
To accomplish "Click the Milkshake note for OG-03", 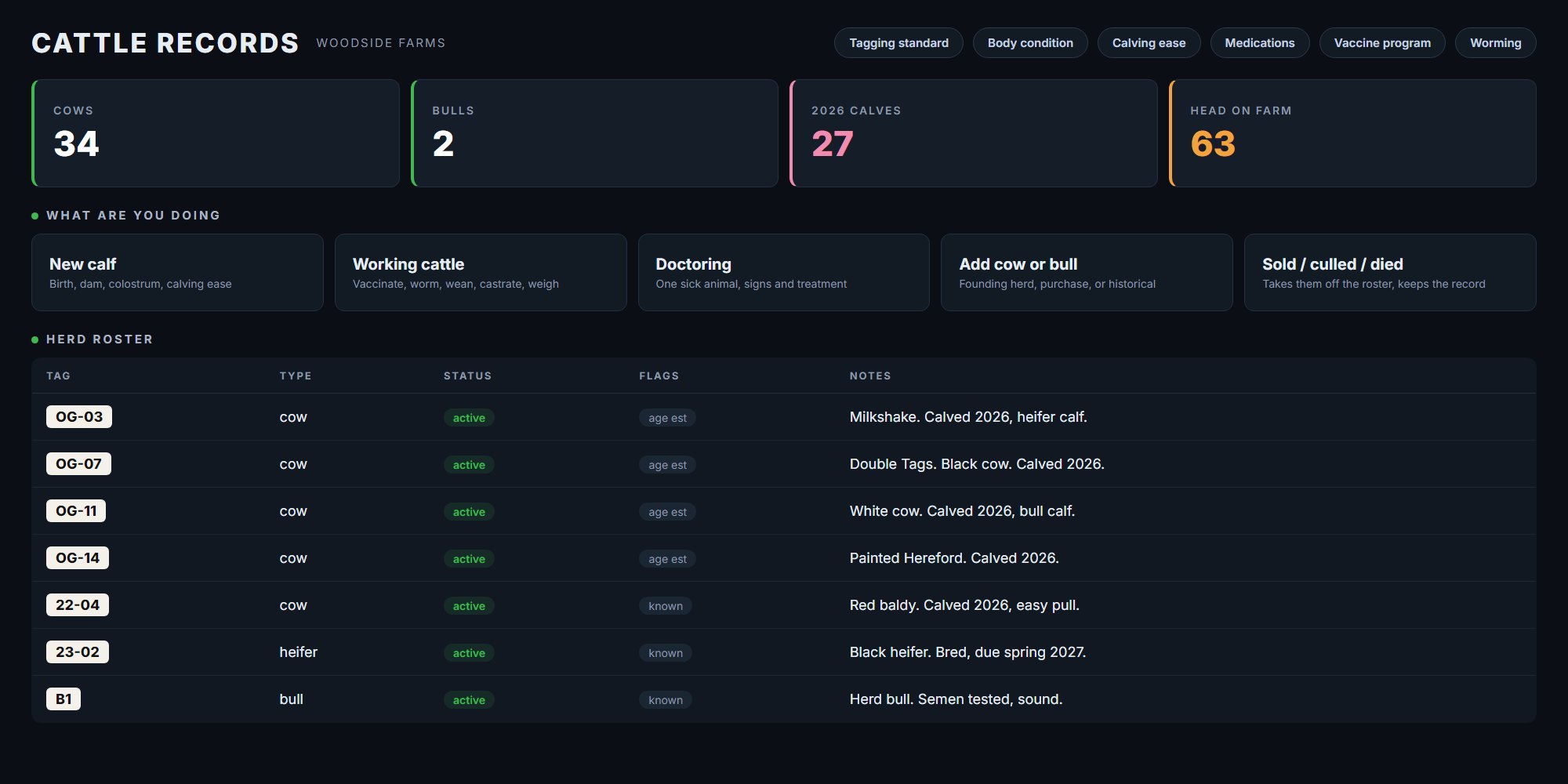I will pos(968,417).
